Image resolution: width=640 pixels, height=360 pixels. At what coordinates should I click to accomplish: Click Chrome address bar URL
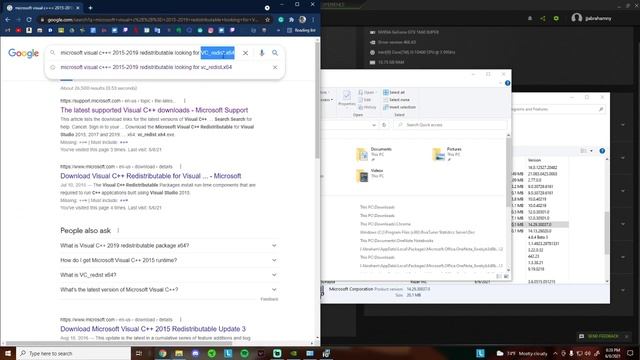coord(153,20)
